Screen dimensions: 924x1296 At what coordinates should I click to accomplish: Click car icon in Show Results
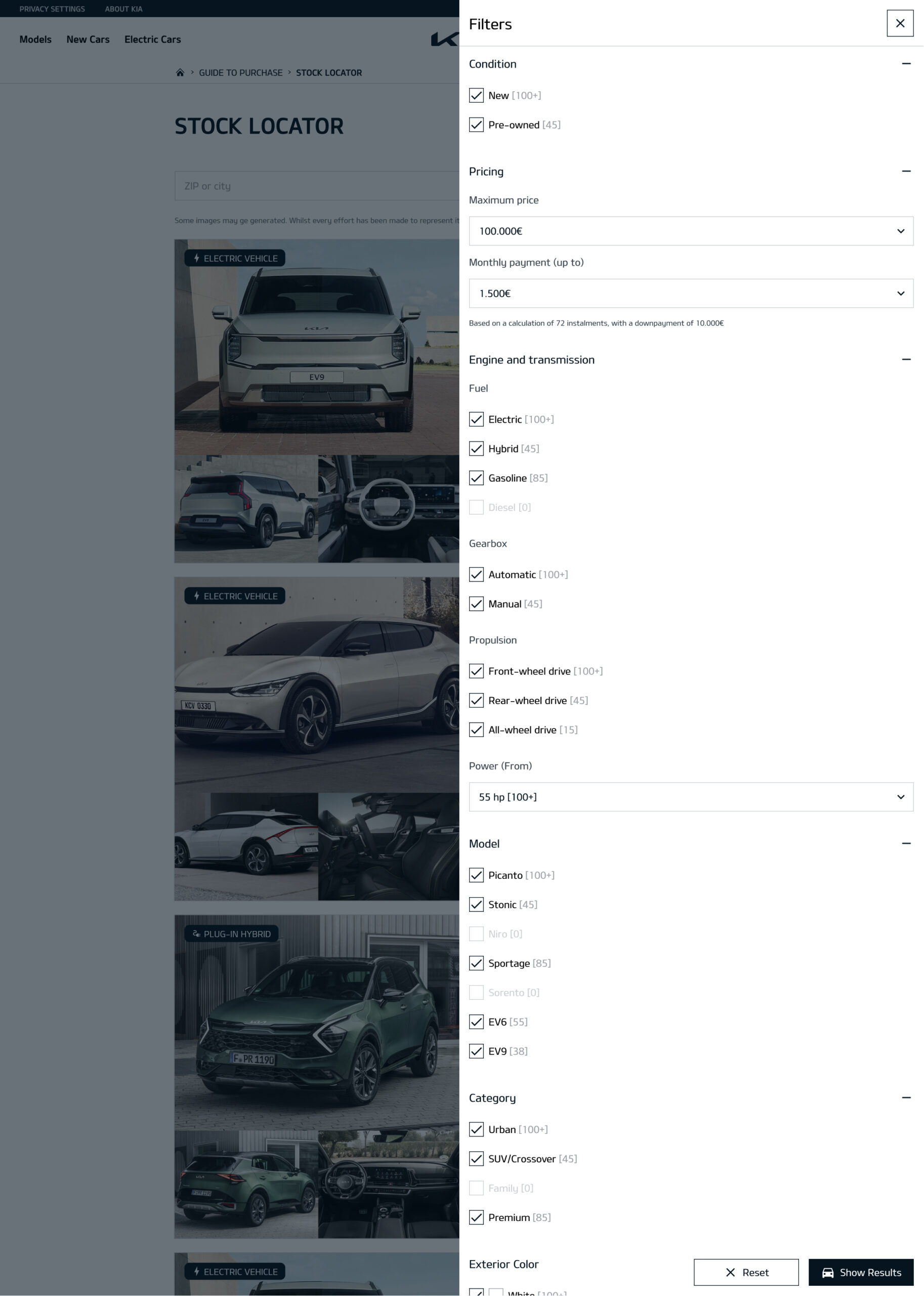828,1273
